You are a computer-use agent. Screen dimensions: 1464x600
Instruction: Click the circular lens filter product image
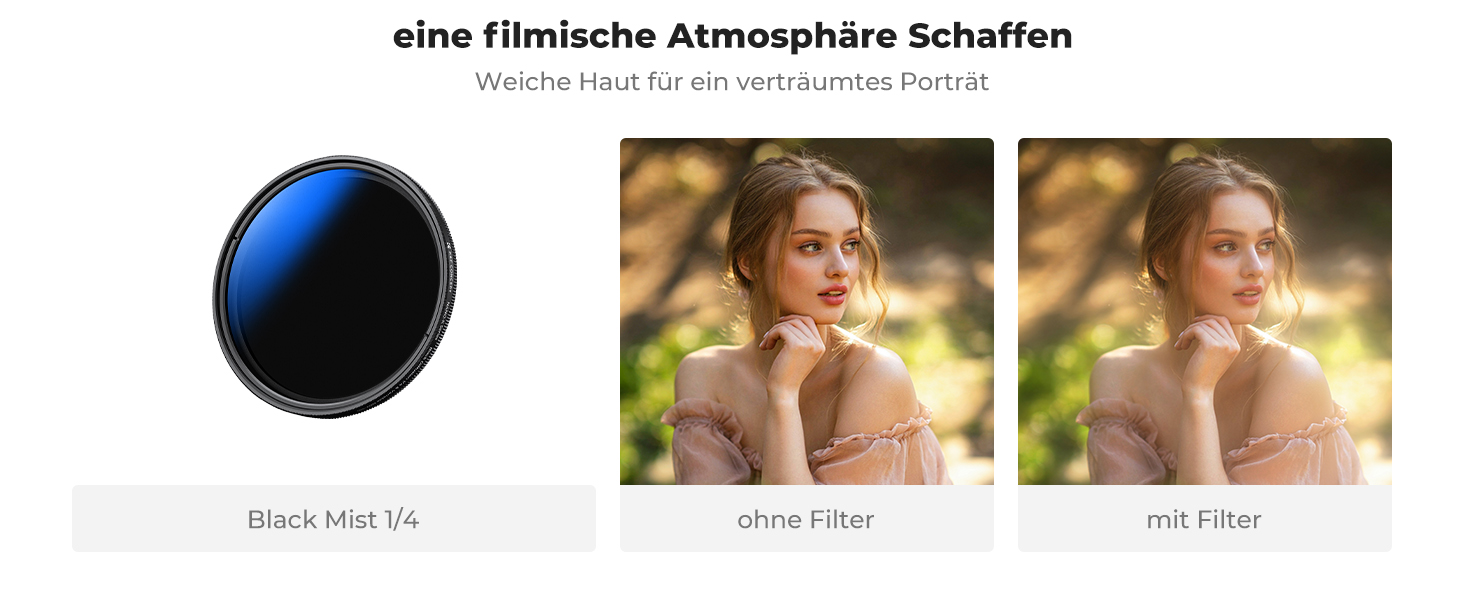pos(334,286)
